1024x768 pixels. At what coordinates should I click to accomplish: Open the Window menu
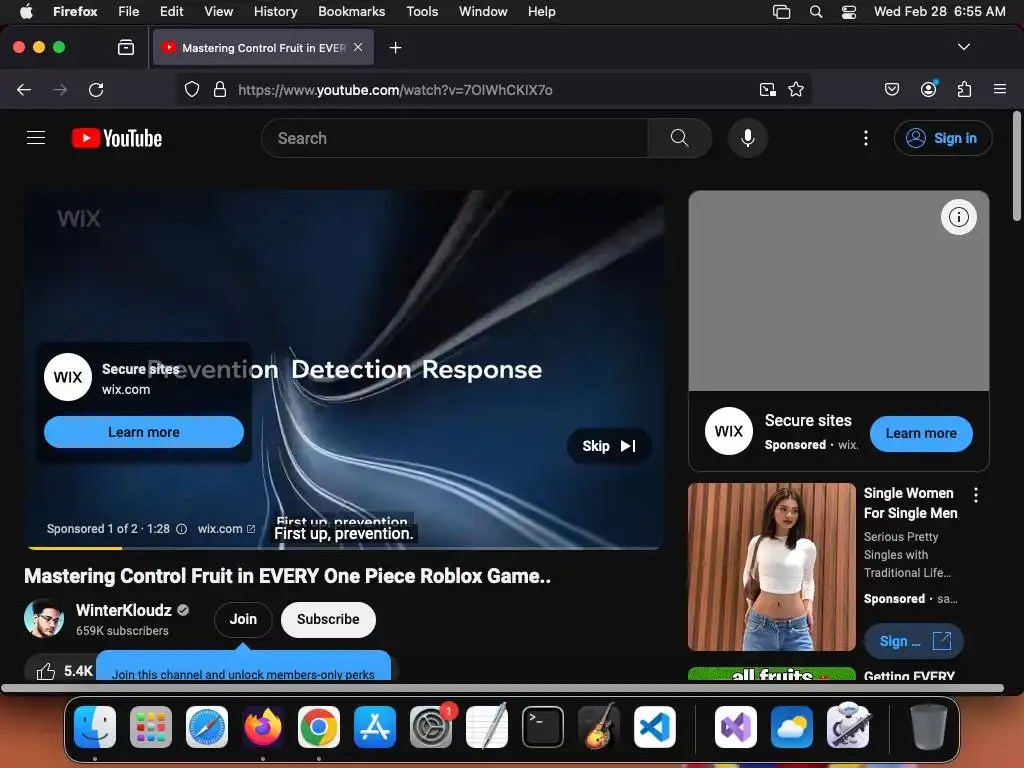coord(483,11)
